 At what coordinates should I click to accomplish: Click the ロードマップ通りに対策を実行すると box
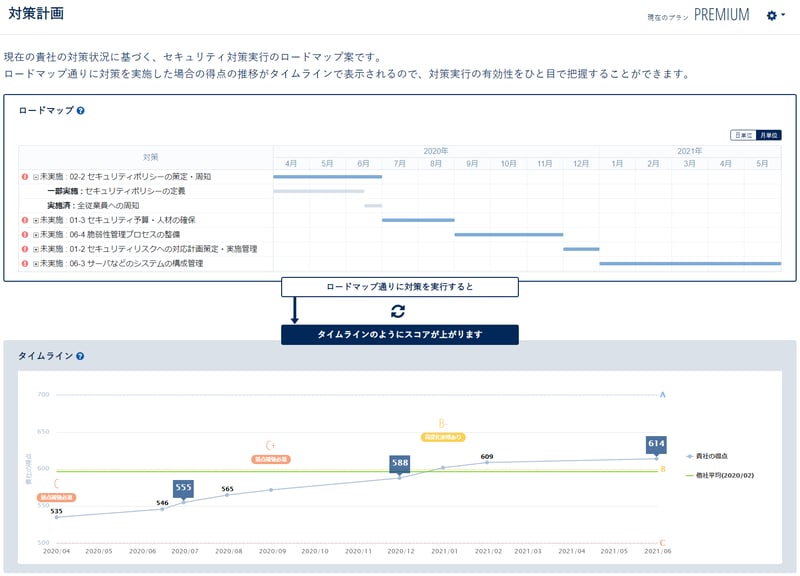[399, 287]
